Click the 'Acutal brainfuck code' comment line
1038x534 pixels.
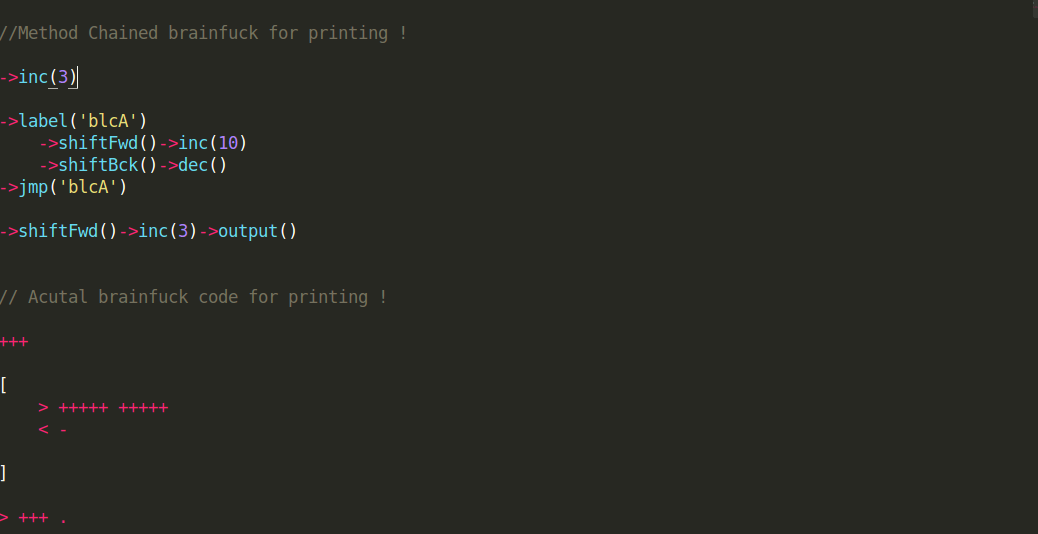193,297
